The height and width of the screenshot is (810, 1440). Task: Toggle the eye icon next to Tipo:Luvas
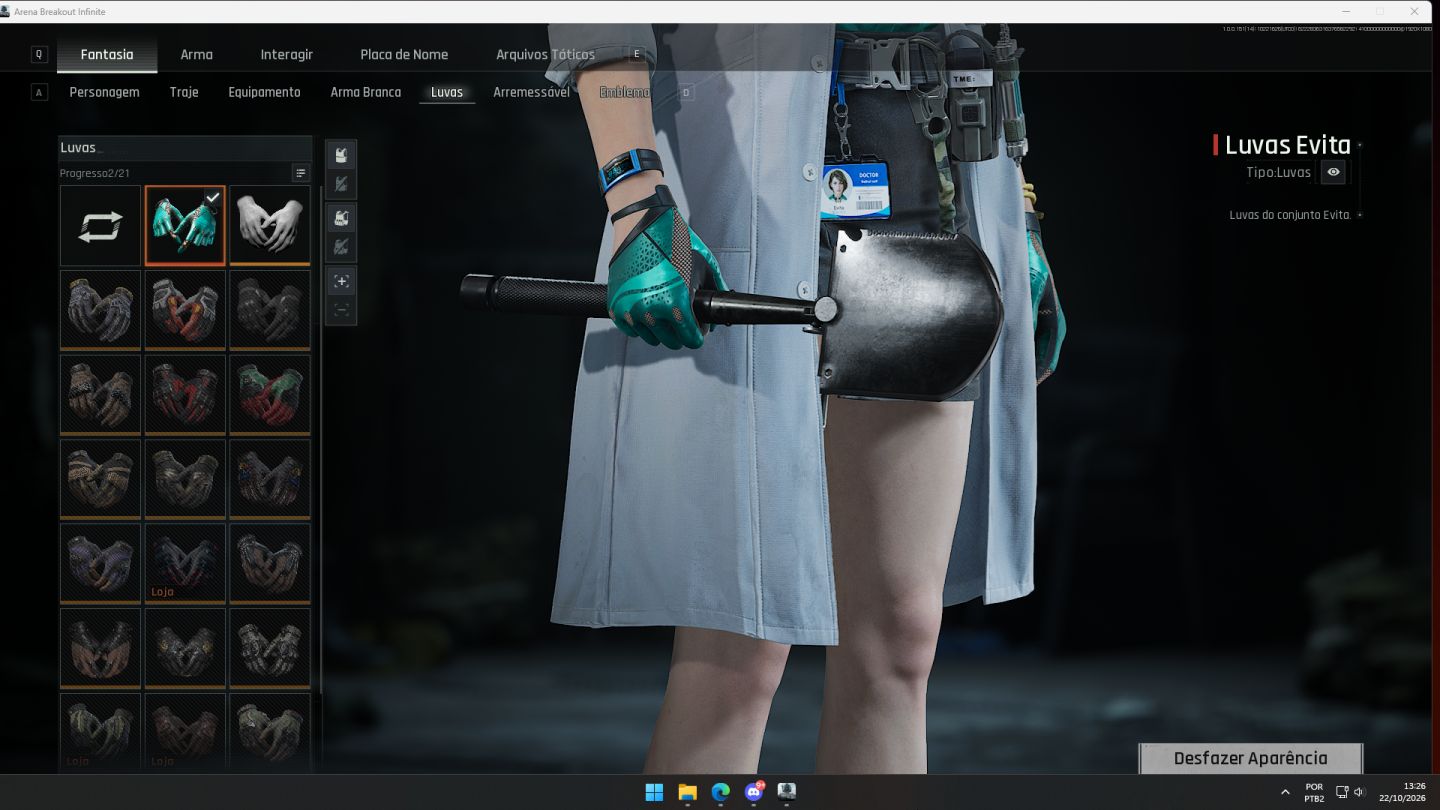(x=1333, y=172)
